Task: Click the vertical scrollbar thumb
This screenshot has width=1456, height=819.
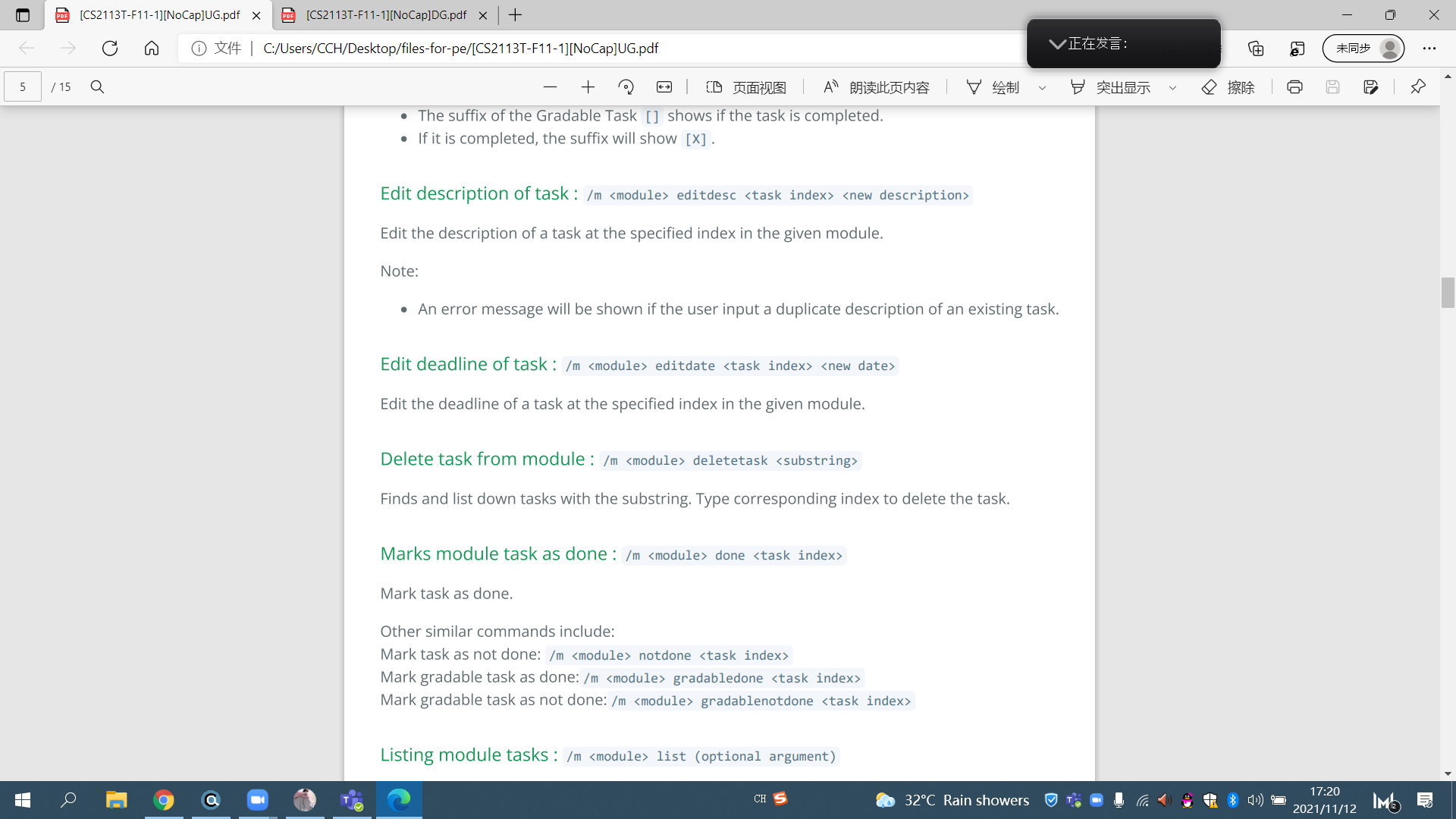Action: click(x=1448, y=293)
